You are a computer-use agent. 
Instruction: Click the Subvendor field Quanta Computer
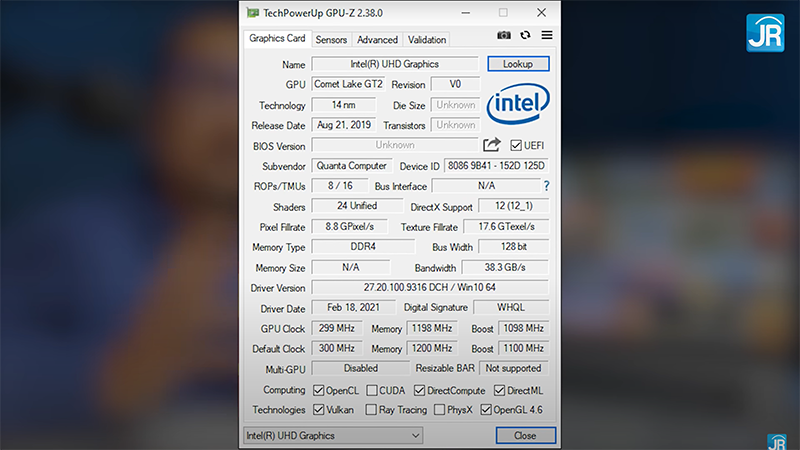tap(352, 166)
